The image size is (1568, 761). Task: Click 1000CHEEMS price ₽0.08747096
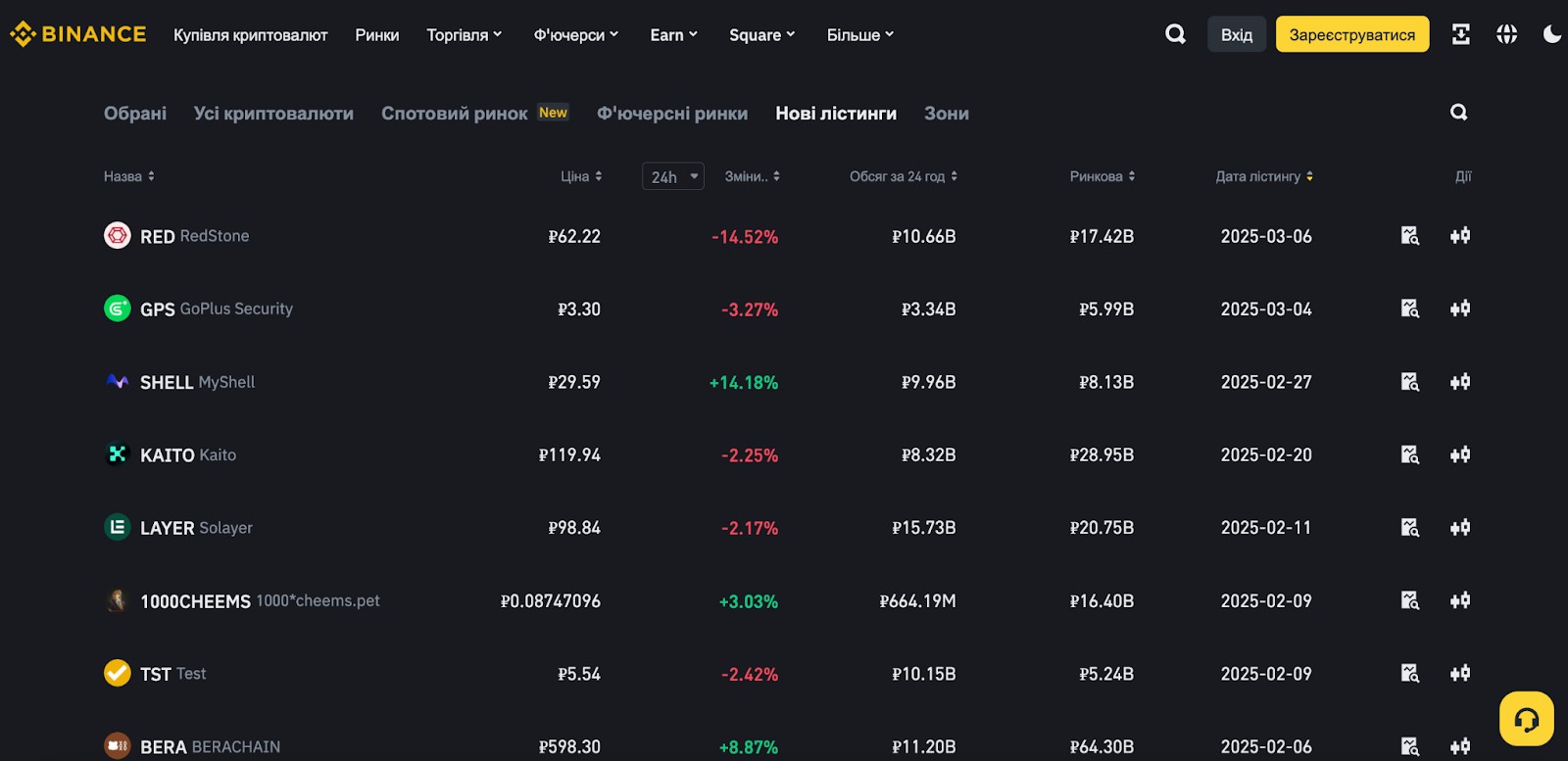[551, 601]
